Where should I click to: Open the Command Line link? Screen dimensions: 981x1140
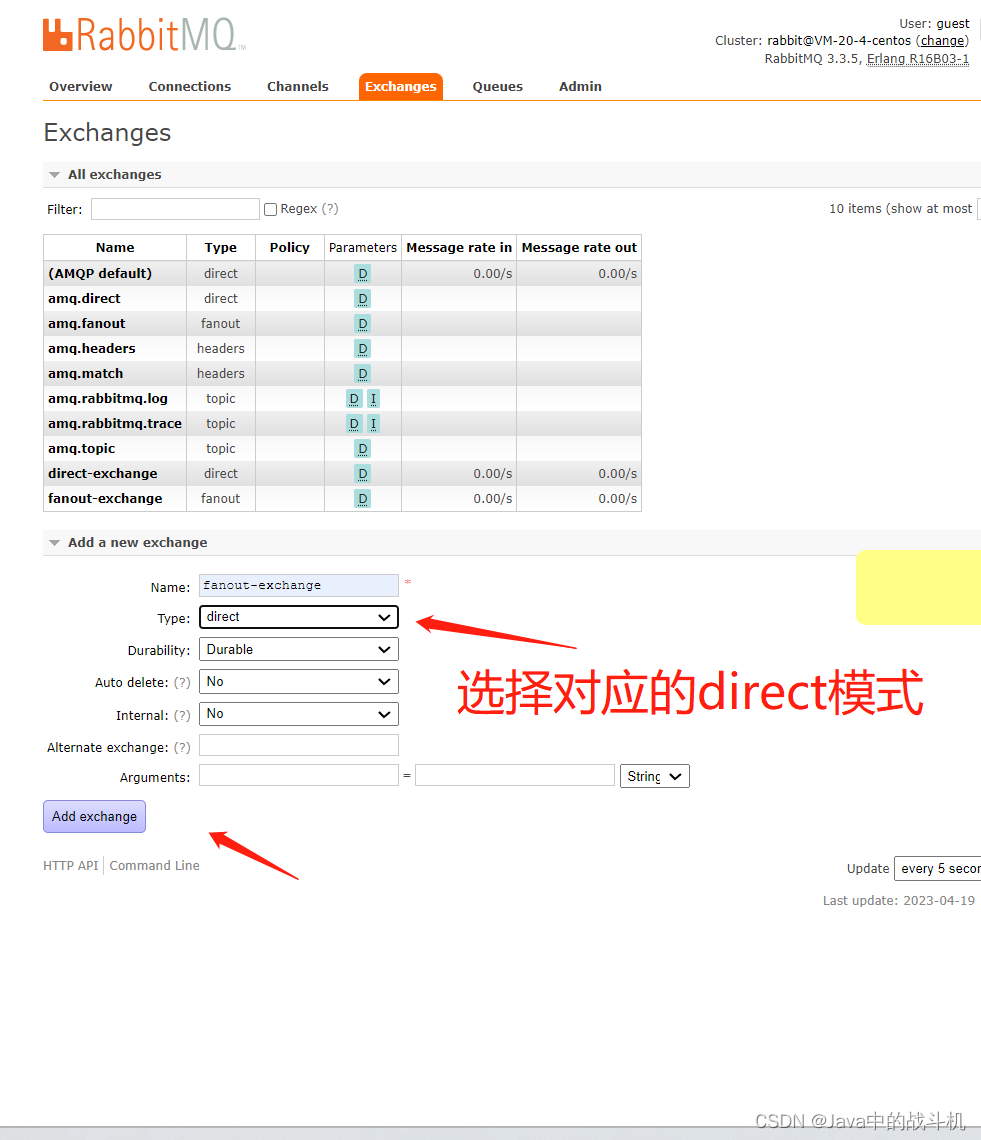154,865
